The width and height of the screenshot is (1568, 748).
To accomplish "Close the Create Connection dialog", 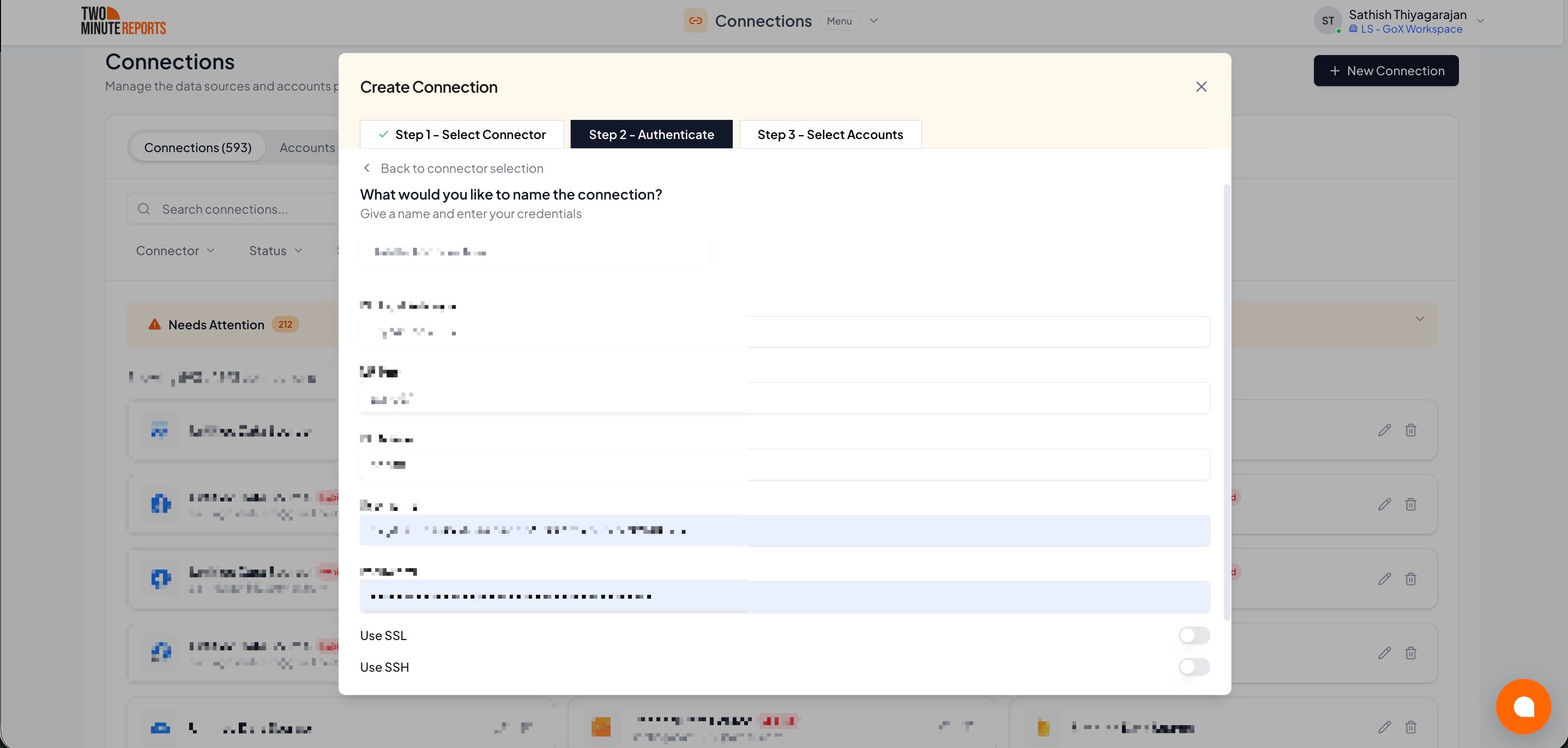I will tap(1201, 87).
